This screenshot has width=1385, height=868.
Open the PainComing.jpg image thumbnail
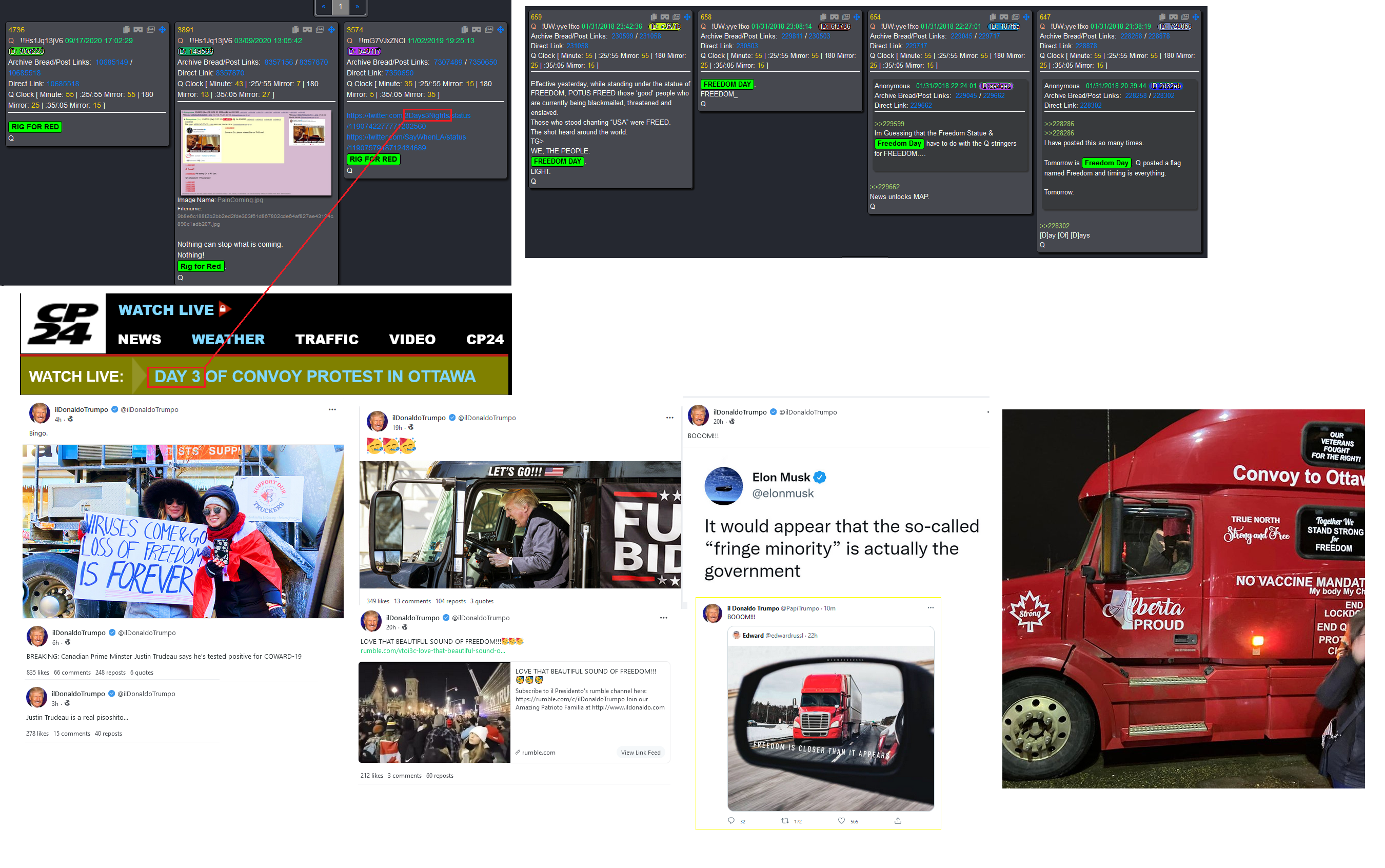256,153
